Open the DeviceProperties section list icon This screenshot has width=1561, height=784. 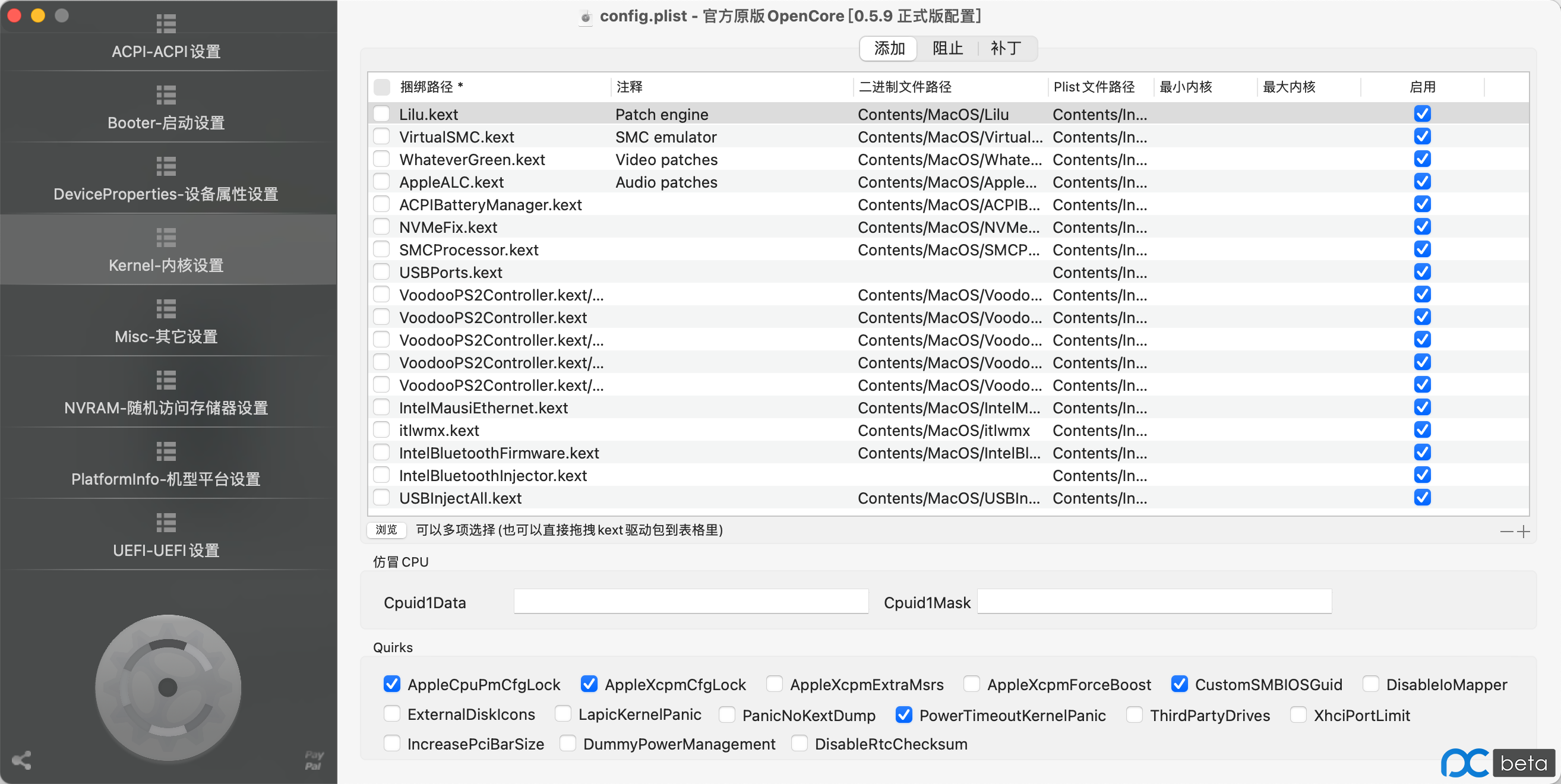[x=166, y=166]
